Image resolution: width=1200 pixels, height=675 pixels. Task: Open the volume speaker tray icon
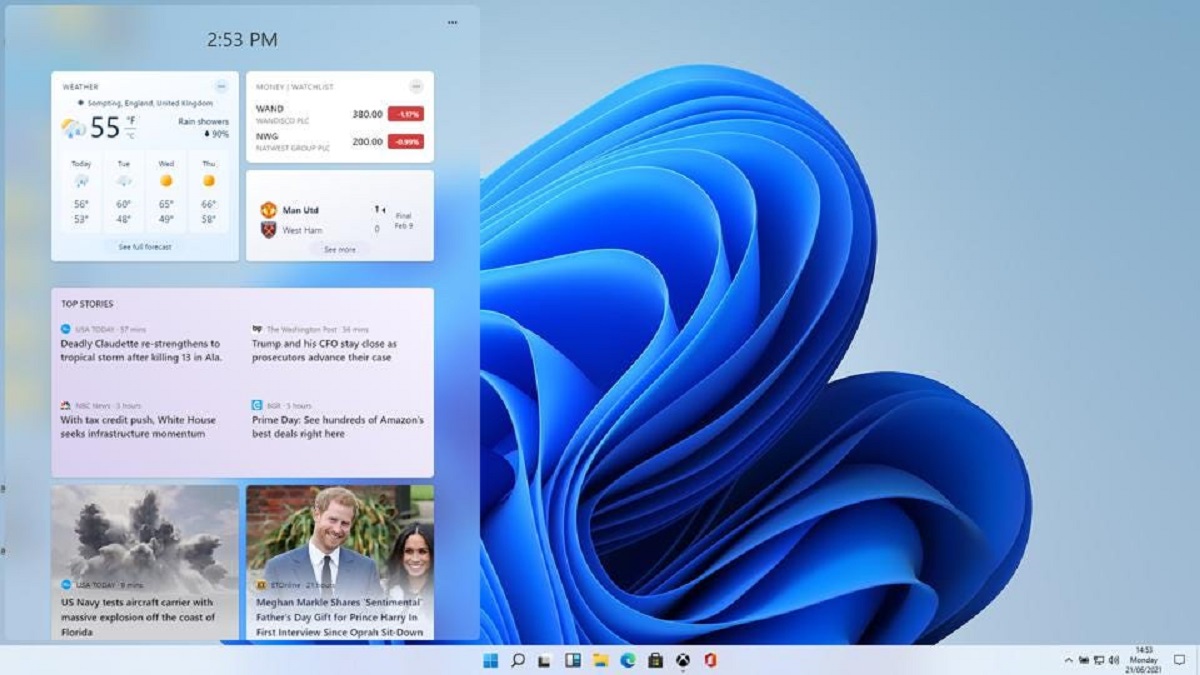click(x=1113, y=660)
